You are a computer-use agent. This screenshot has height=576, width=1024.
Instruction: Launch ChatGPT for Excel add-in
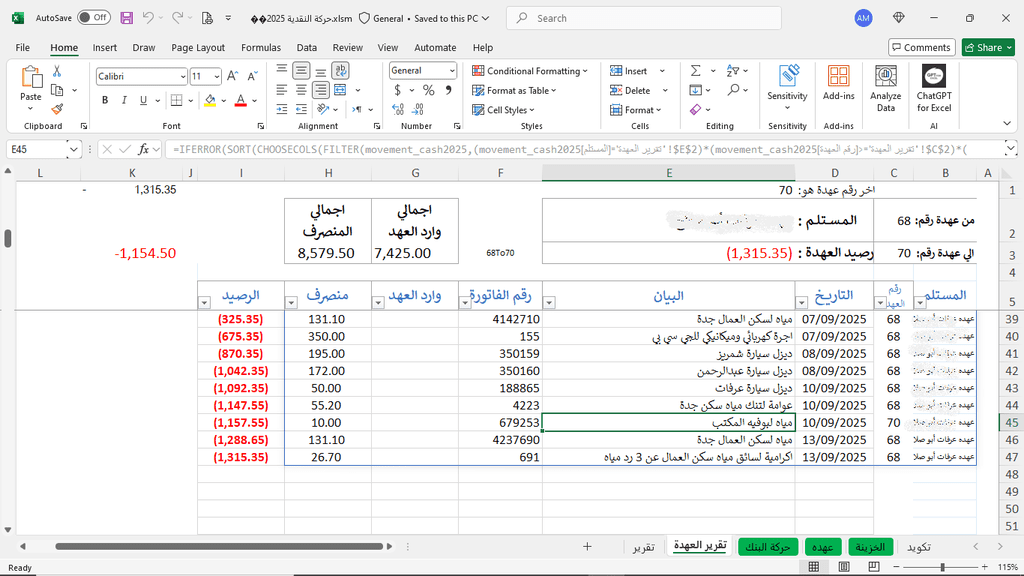pos(934,89)
